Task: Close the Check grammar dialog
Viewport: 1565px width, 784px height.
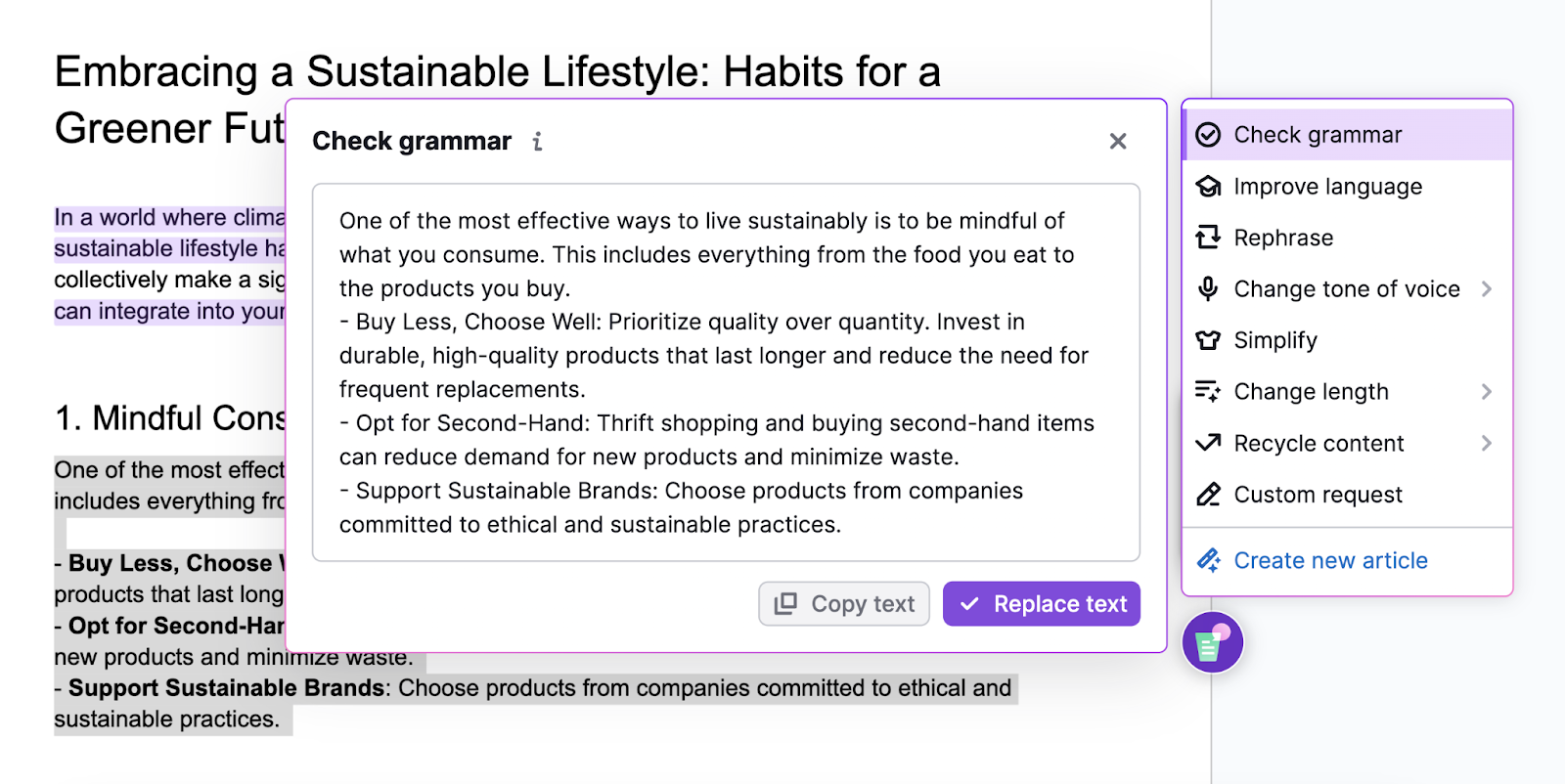Action: [x=1118, y=141]
